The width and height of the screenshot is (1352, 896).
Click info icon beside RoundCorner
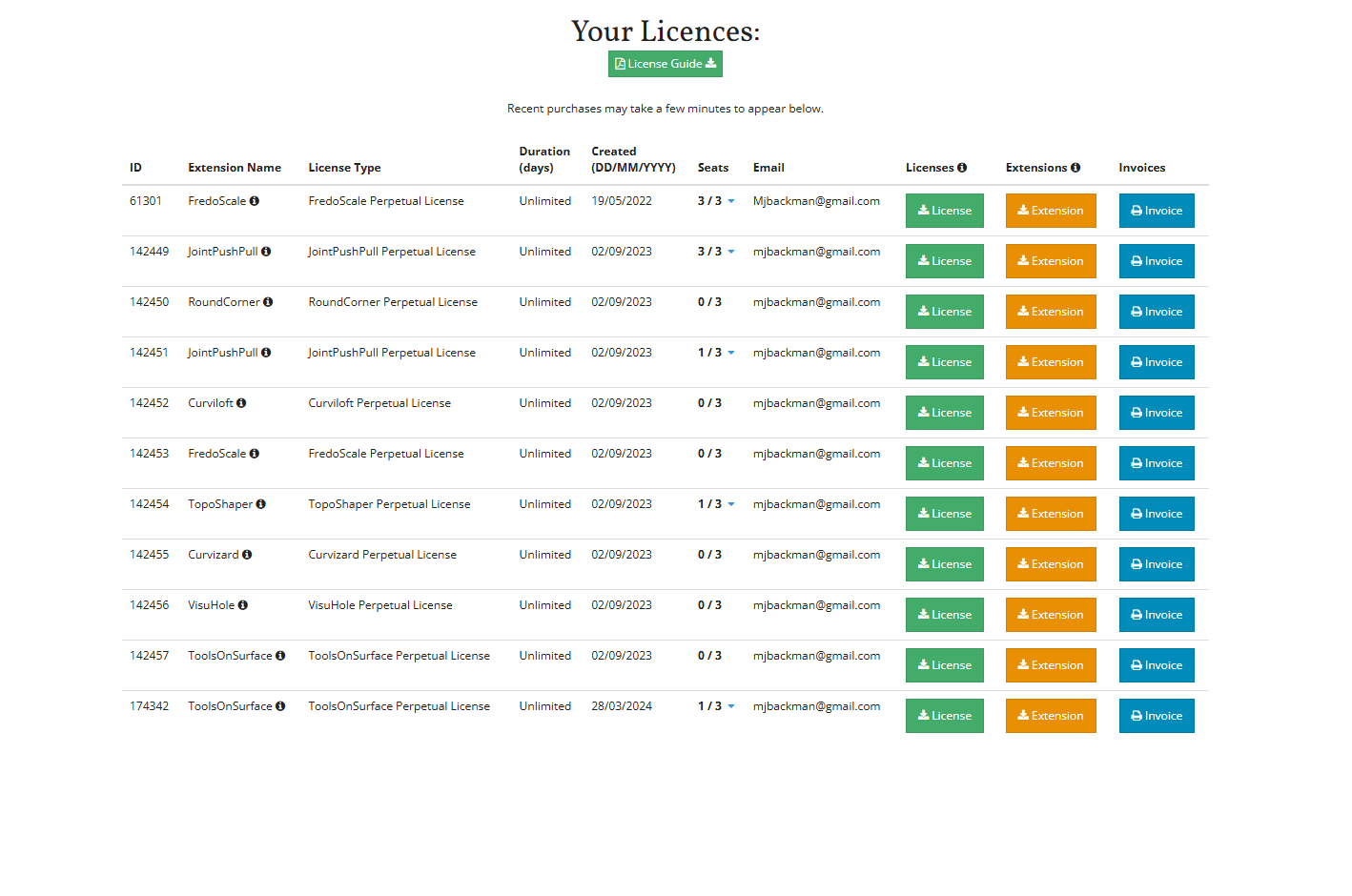pos(268,302)
